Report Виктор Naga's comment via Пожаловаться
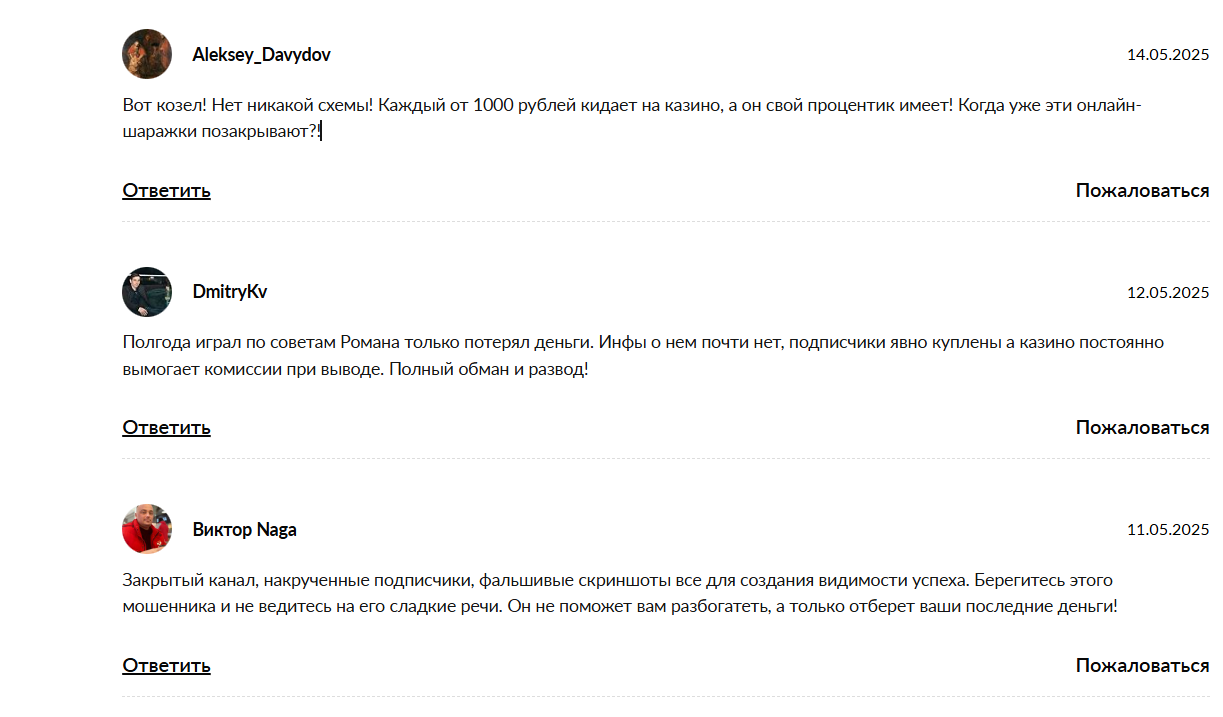This screenshot has height=717, width=1223. [x=1142, y=665]
